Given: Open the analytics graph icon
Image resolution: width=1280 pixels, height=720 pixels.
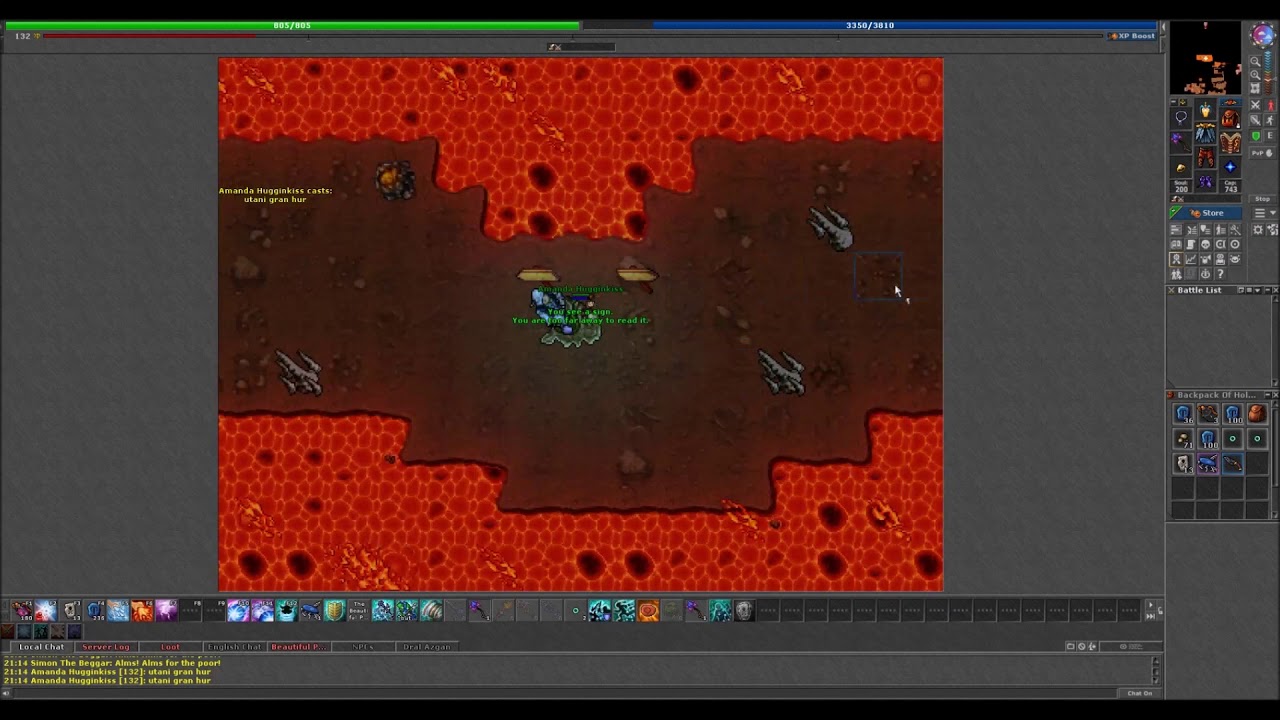Looking at the screenshot, I should (x=1190, y=258).
